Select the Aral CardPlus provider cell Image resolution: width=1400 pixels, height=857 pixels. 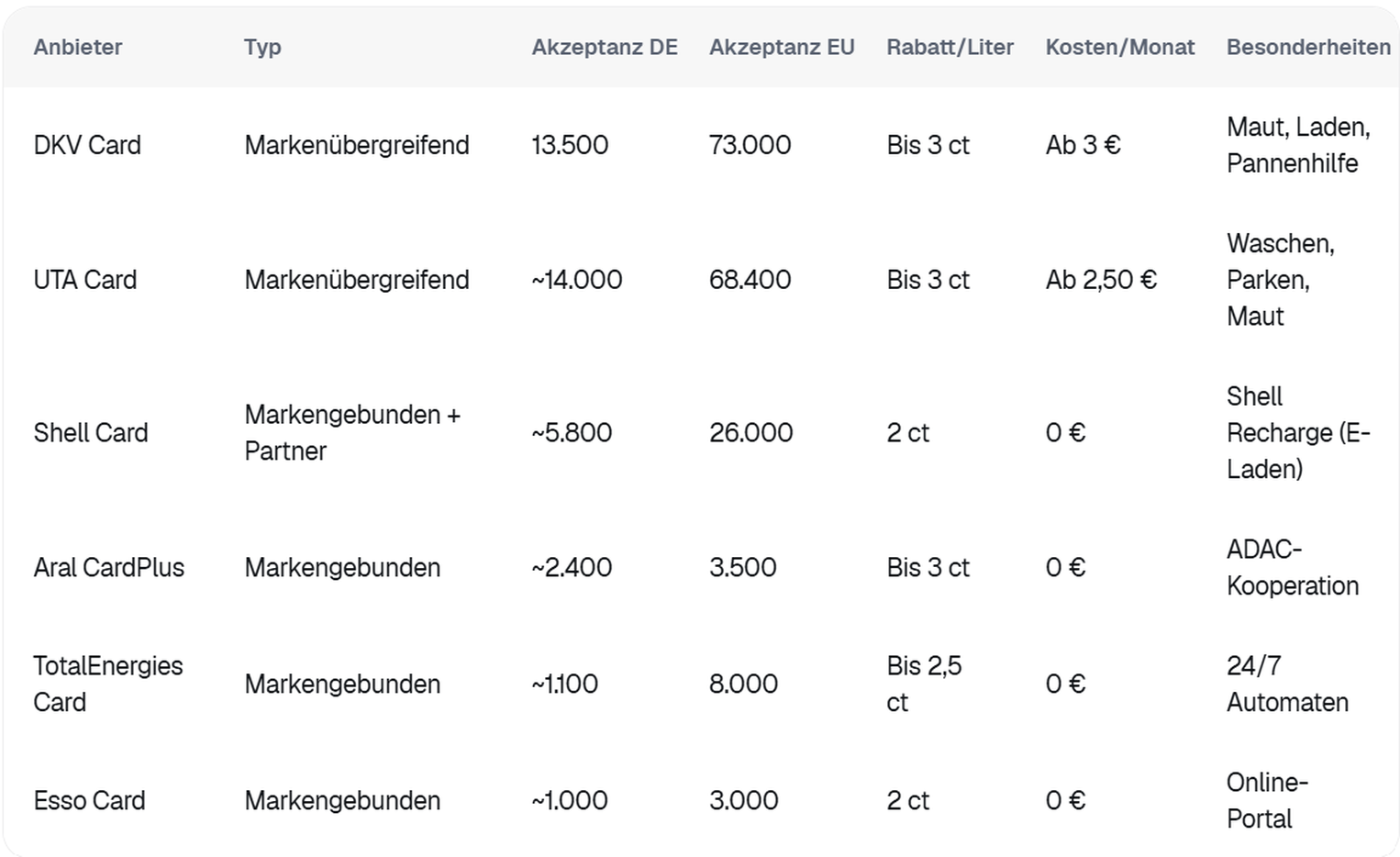click(109, 568)
